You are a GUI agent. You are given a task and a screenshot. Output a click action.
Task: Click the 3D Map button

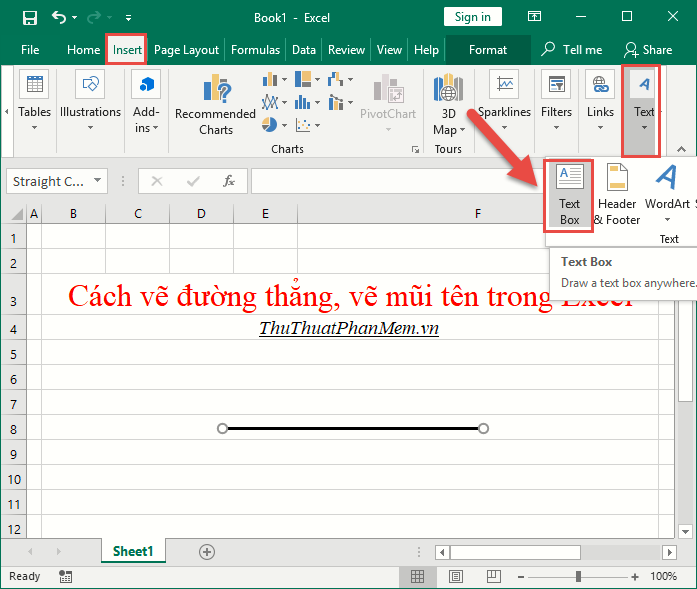[x=449, y=105]
